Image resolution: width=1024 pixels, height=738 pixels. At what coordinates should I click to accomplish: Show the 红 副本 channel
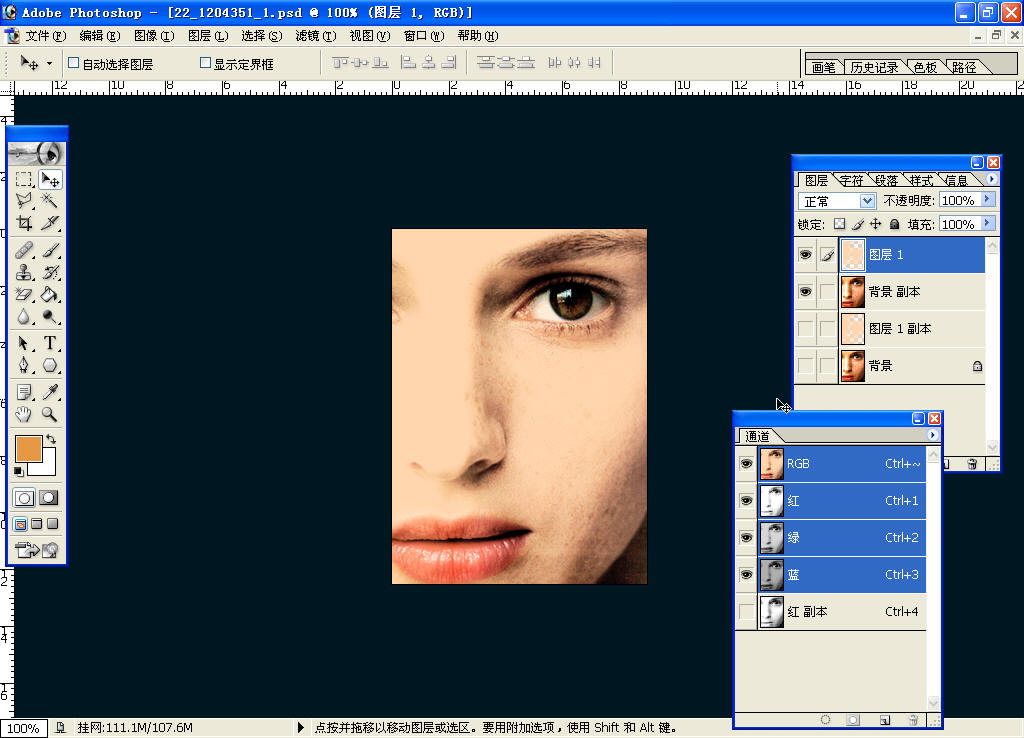[x=746, y=612]
